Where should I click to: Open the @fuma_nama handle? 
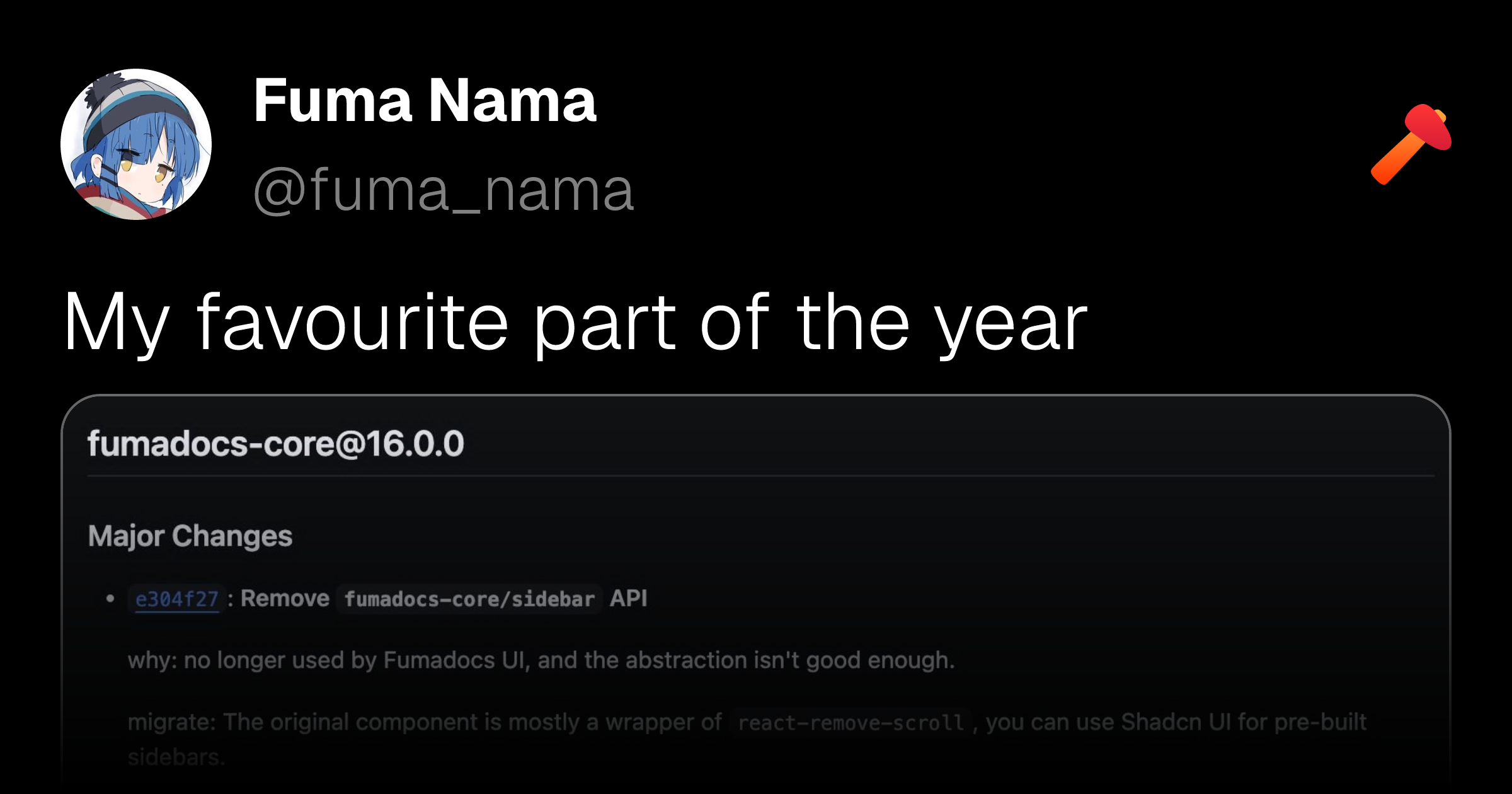click(x=444, y=190)
